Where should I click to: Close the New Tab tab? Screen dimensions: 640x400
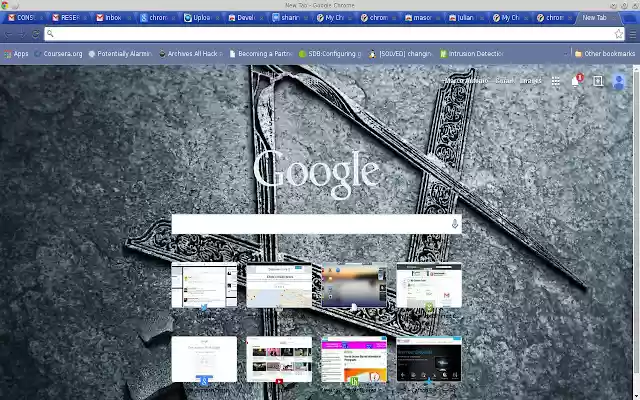pyautogui.click(x=613, y=18)
